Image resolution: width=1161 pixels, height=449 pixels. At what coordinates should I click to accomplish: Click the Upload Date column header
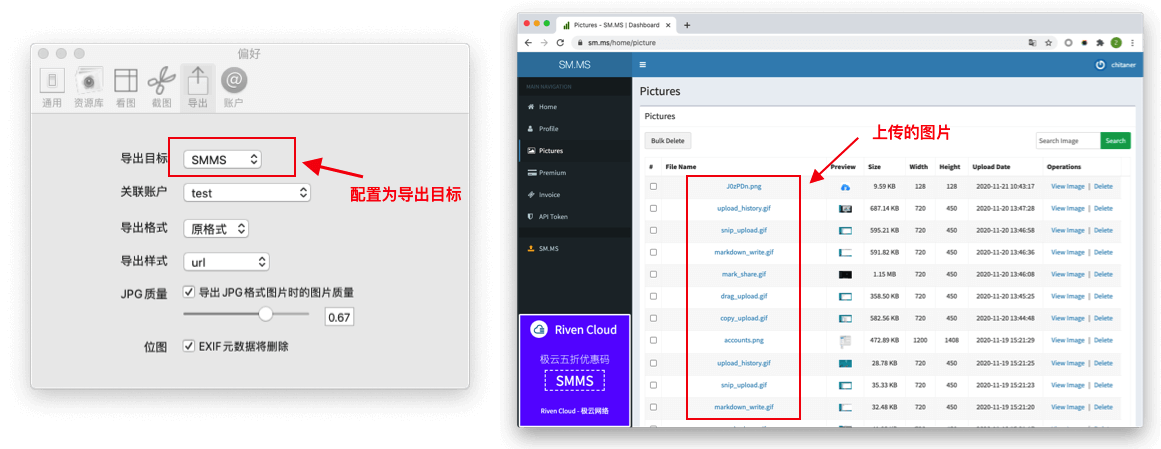point(991,167)
